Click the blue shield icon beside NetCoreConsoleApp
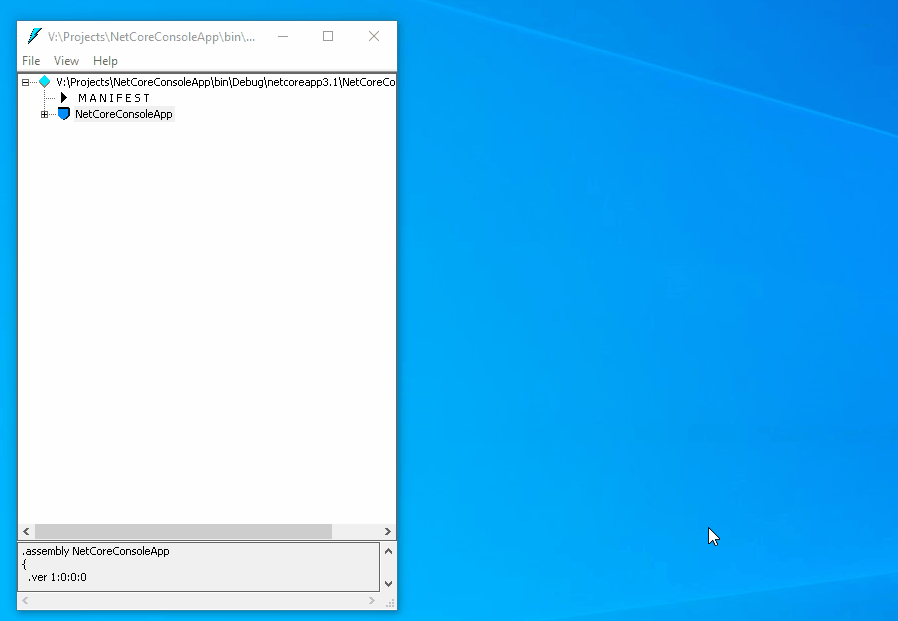Image resolution: width=898 pixels, height=621 pixels. tap(64, 114)
